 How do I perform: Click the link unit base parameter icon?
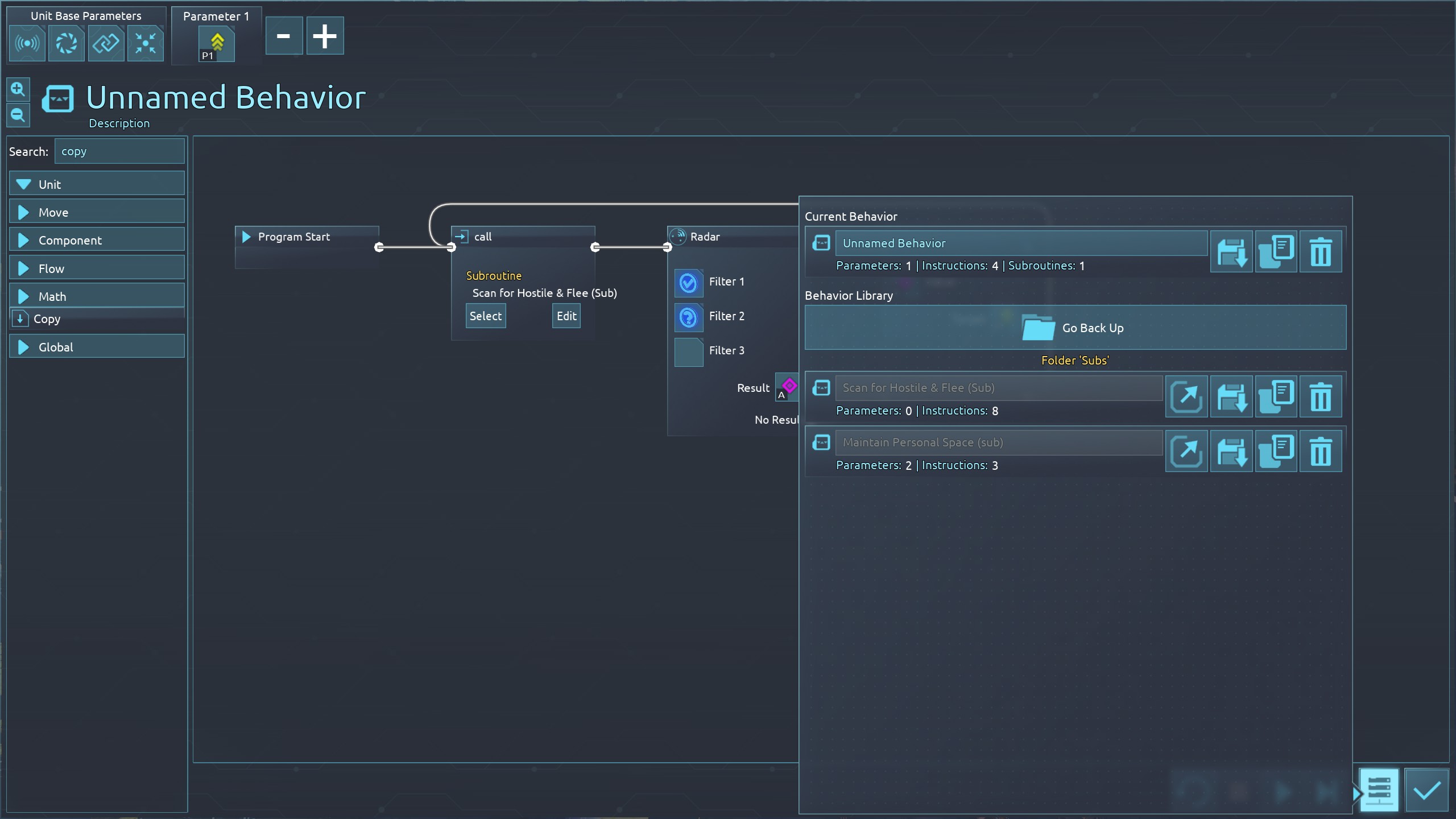pos(106,43)
